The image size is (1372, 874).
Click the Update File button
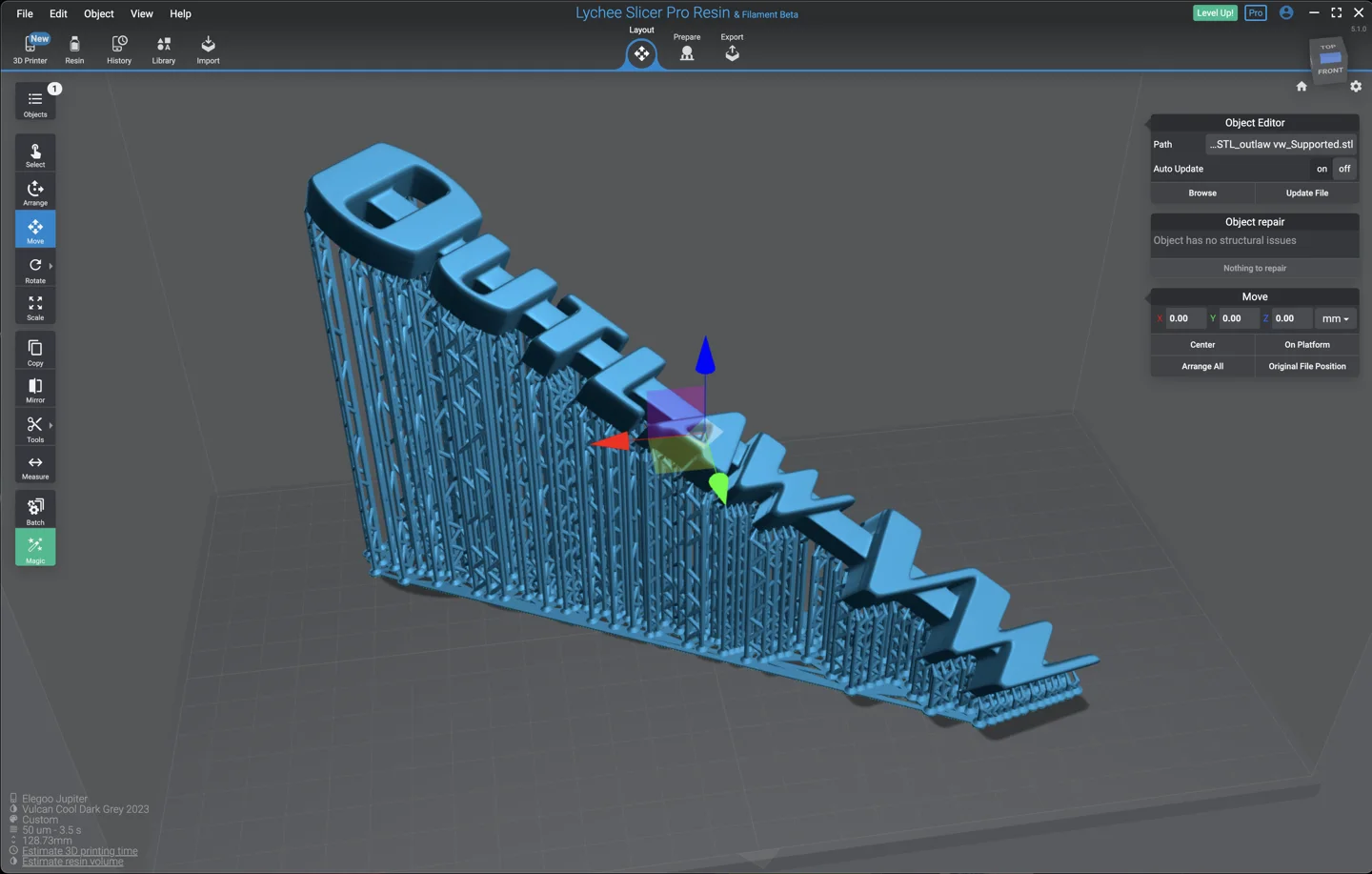[1307, 193]
